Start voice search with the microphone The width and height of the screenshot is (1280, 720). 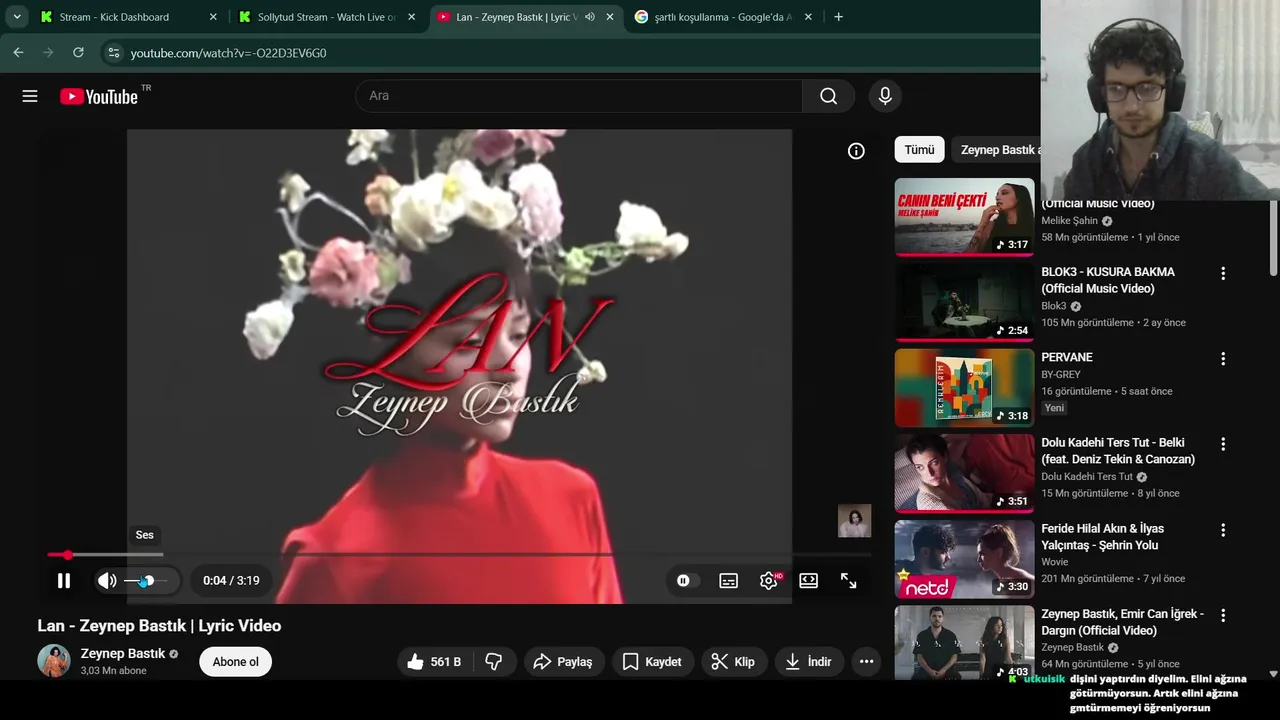(x=884, y=96)
